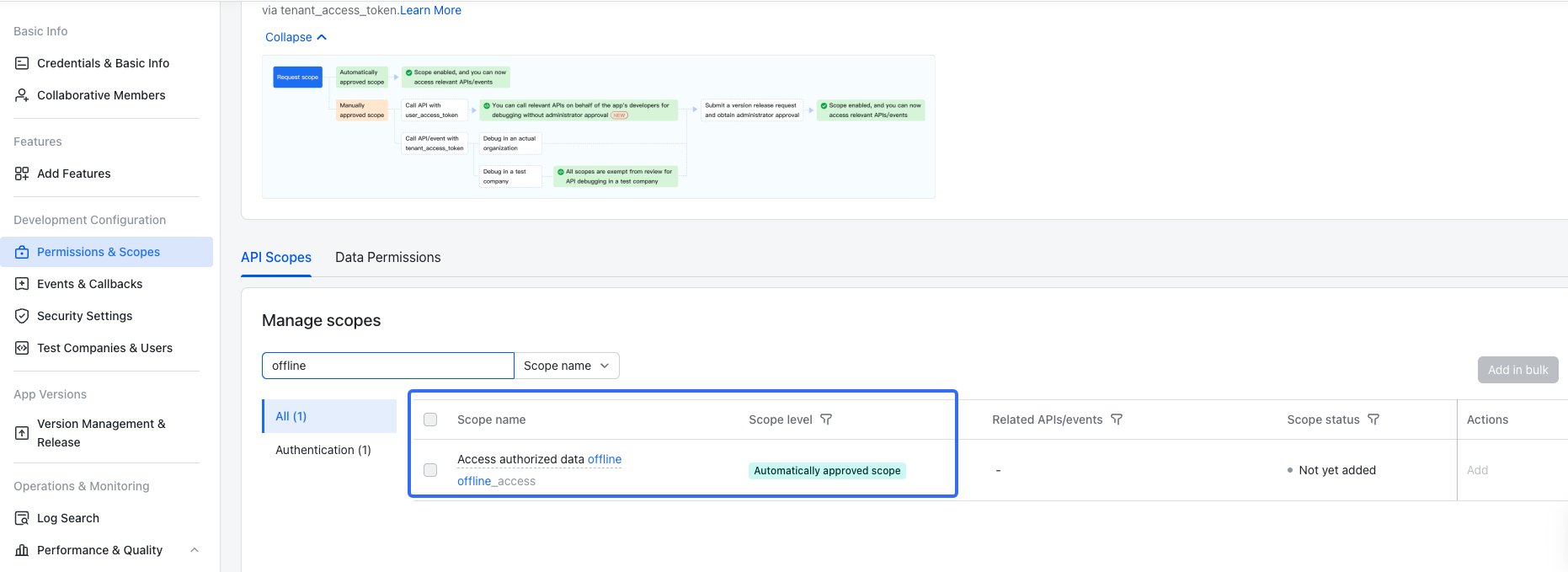1568x572 pixels.
Task: Open the Scope name search-type dropdown
Action: point(567,366)
